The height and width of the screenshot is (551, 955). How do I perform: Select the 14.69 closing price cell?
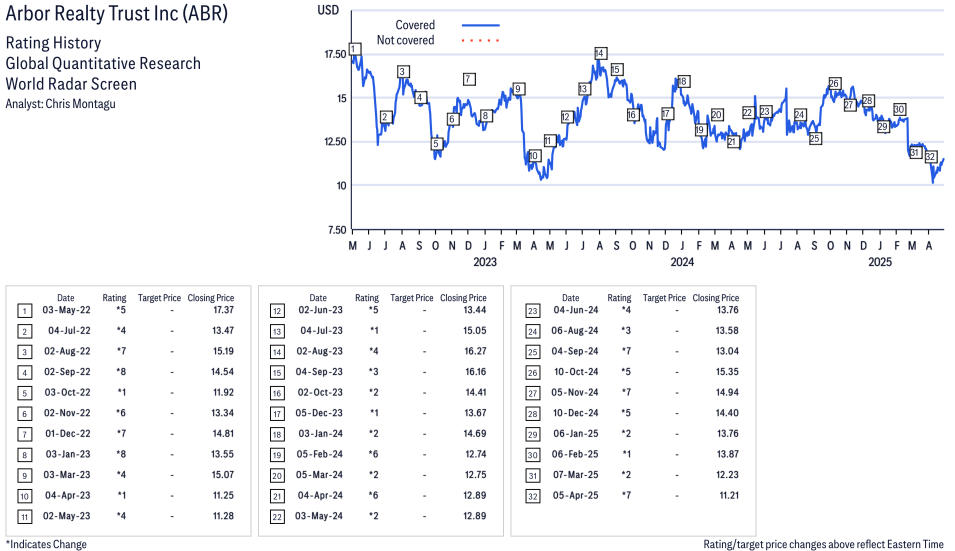coord(475,433)
